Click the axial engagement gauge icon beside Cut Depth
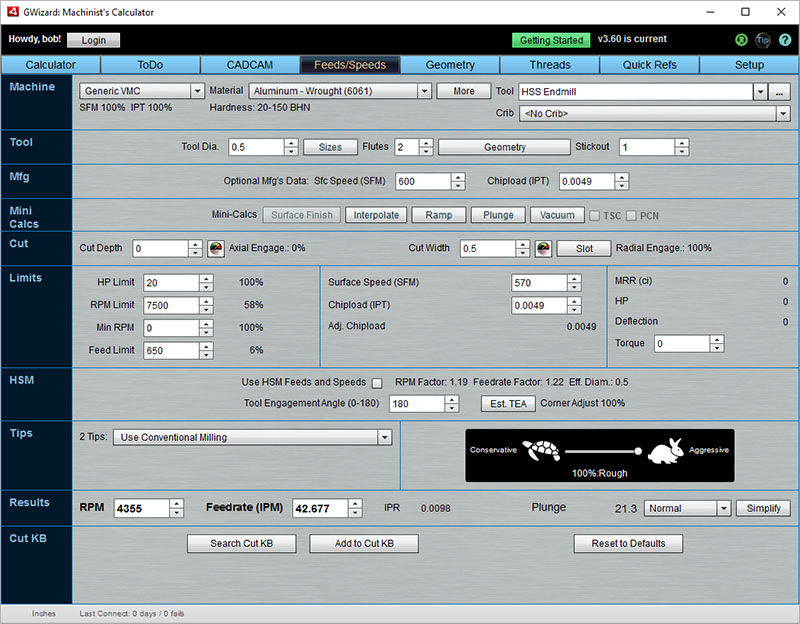 pyautogui.click(x=217, y=248)
